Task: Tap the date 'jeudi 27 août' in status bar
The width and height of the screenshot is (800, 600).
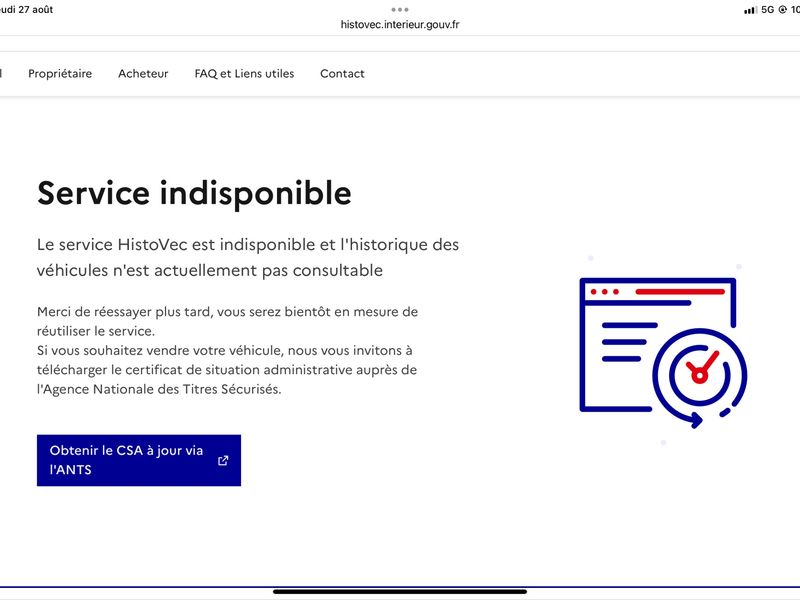Action: tap(26, 9)
